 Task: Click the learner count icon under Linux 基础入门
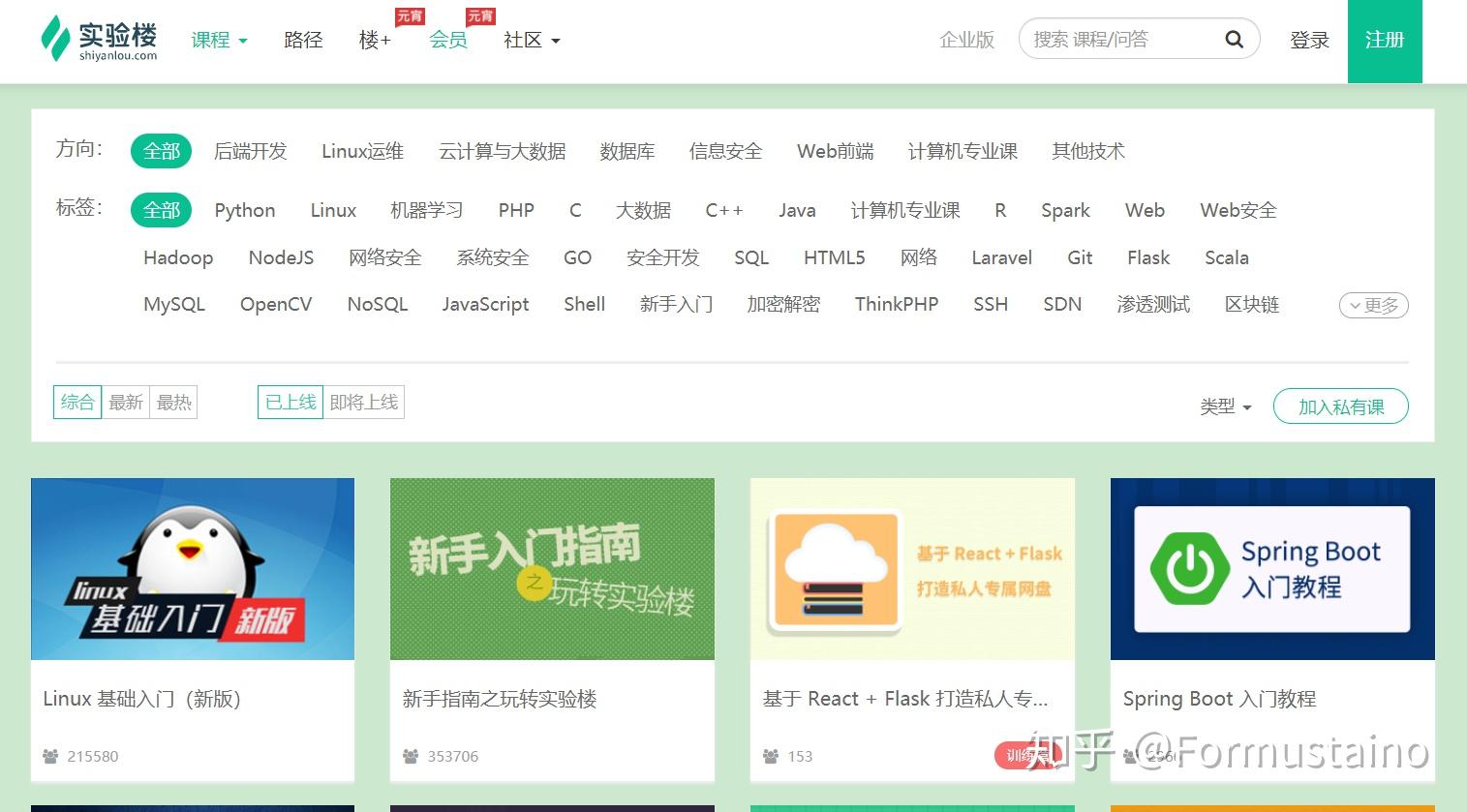pyautogui.click(x=50, y=756)
